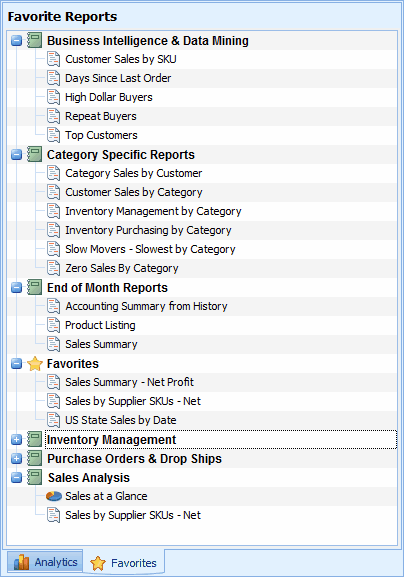Collapse the Business Intelligence & Data Mining group
The height and width of the screenshot is (577, 404).
click(17, 41)
